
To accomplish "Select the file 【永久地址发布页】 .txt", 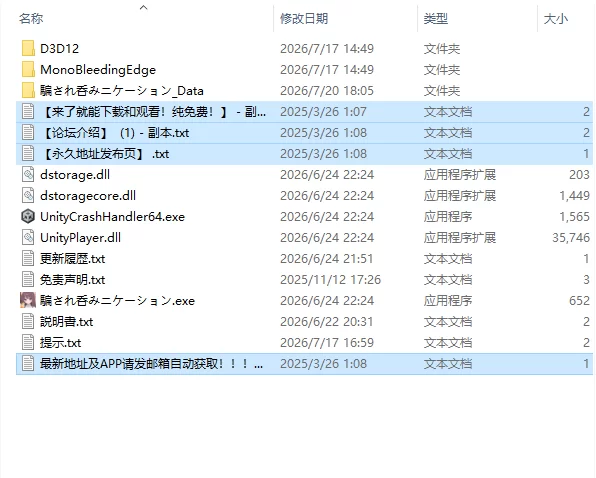I will click(105, 154).
